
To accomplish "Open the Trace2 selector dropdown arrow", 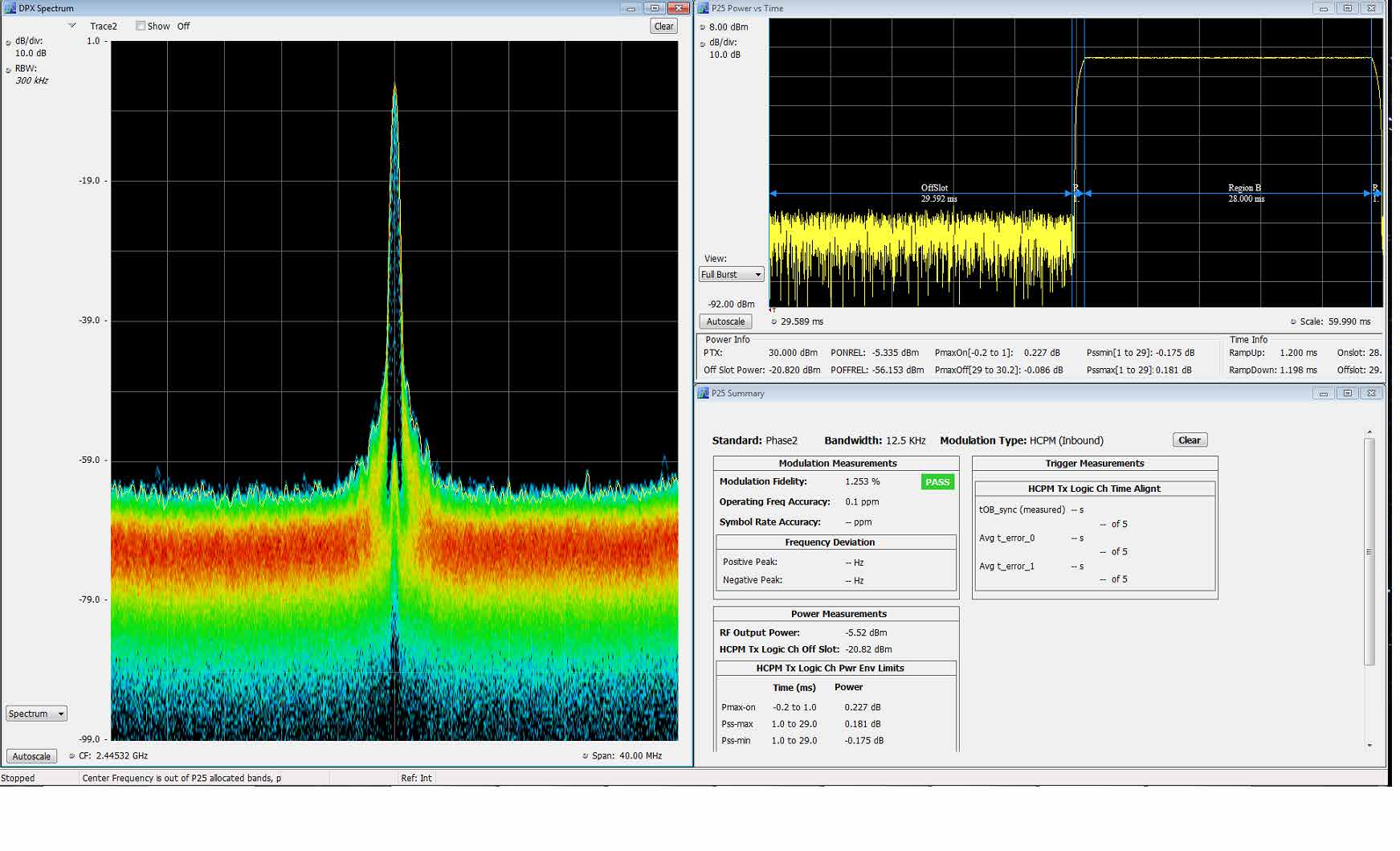I will [72, 26].
